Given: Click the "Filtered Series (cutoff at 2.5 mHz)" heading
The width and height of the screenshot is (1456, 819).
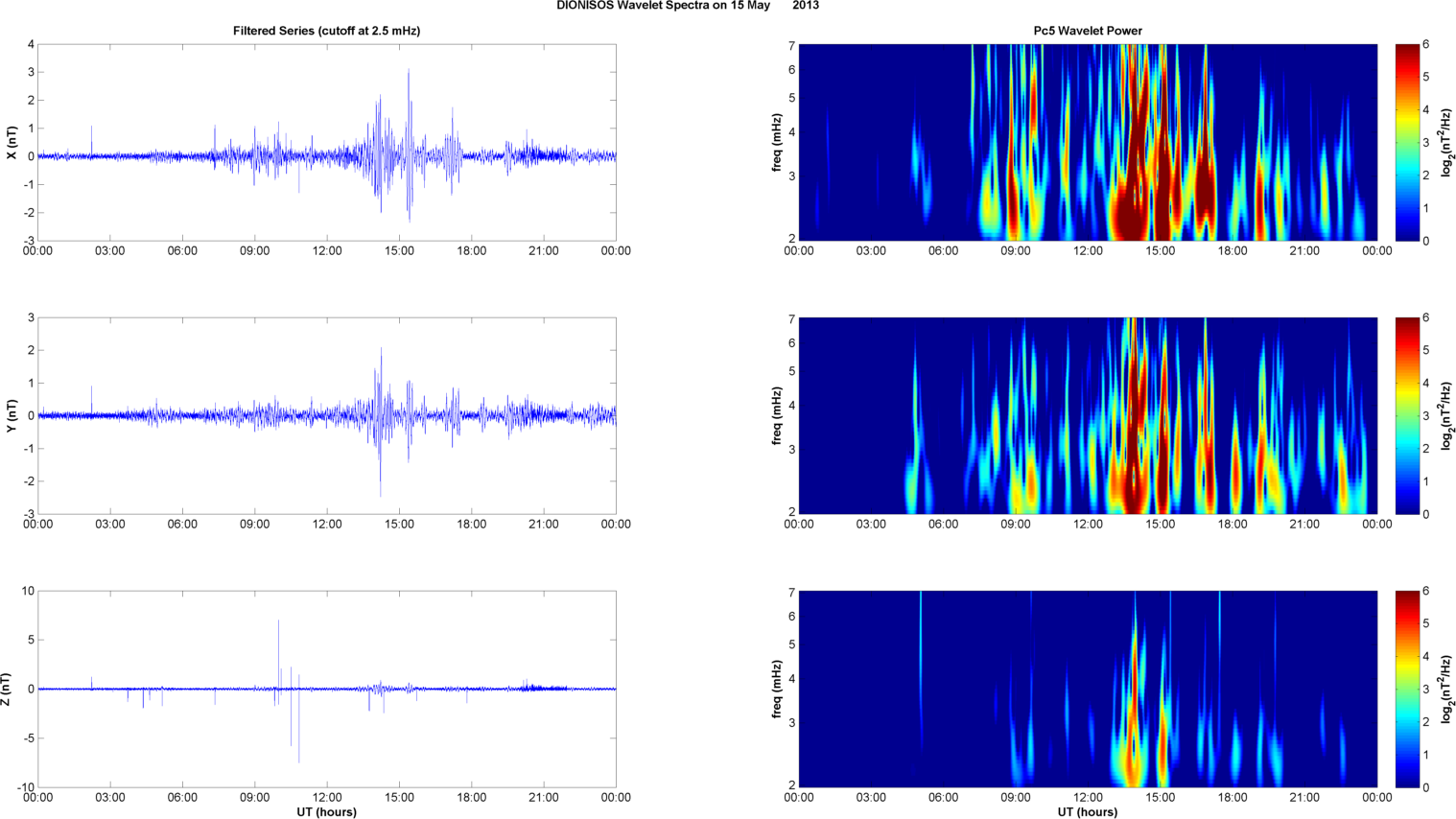Looking at the screenshot, I should click(326, 31).
